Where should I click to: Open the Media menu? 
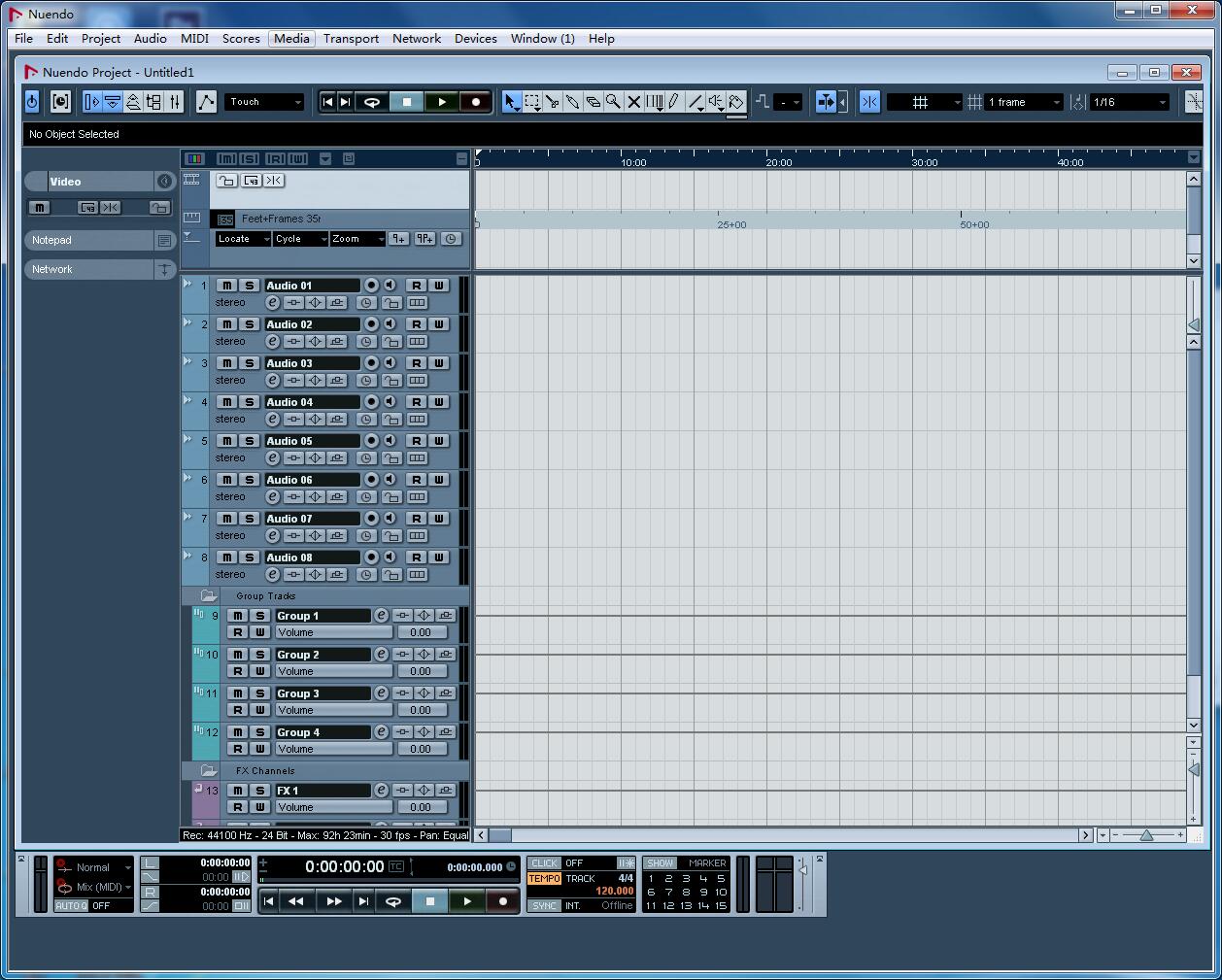tap(290, 39)
